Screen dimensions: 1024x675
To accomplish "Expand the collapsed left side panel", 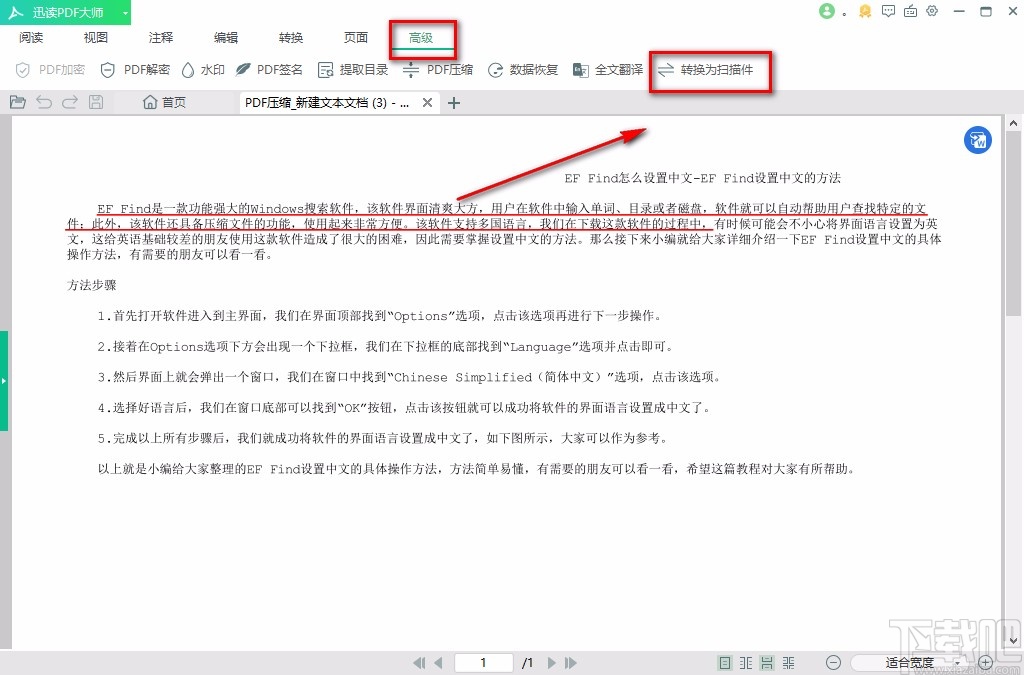I will point(5,380).
